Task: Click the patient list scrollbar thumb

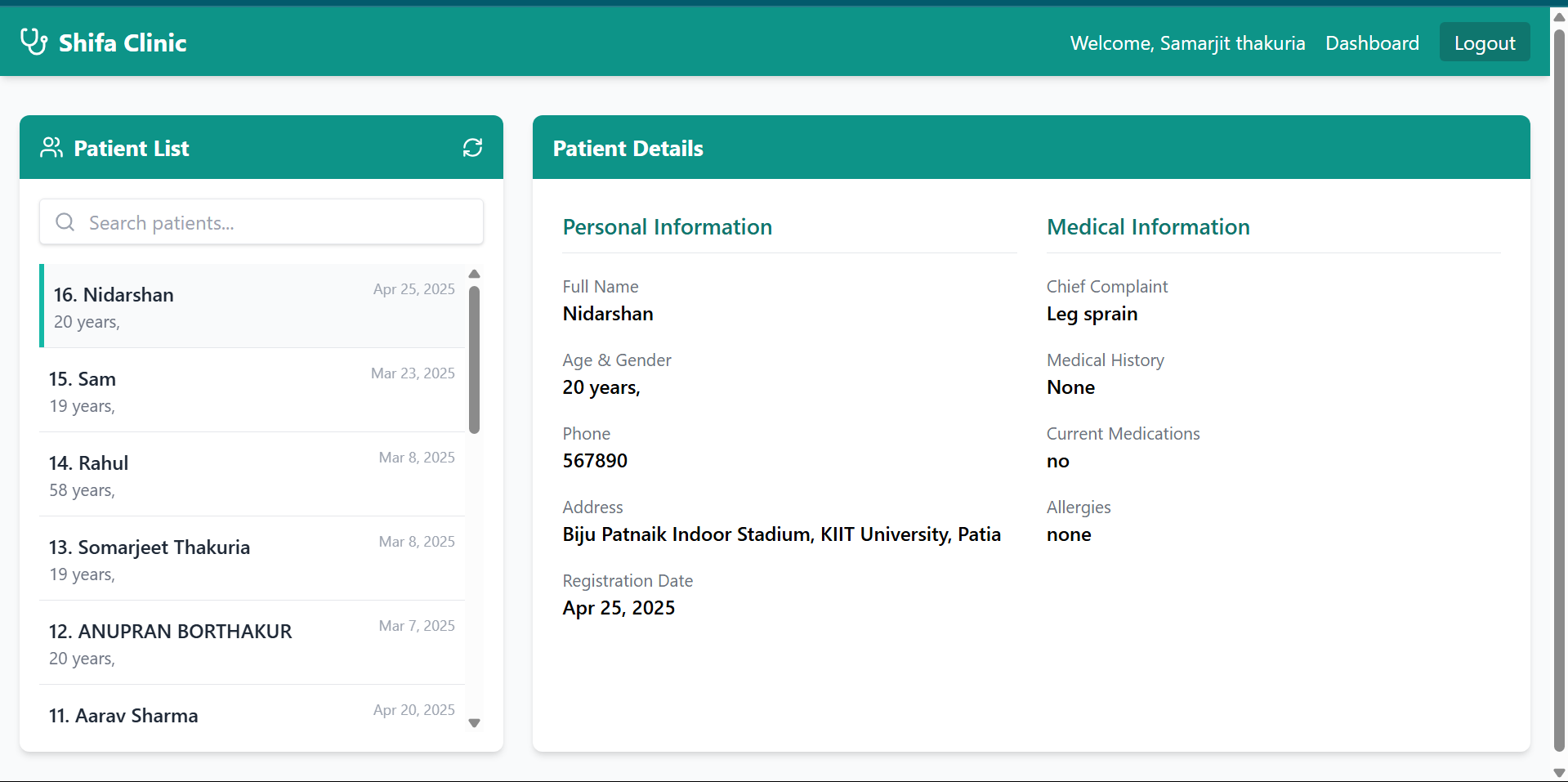Action: (x=474, y=360)
